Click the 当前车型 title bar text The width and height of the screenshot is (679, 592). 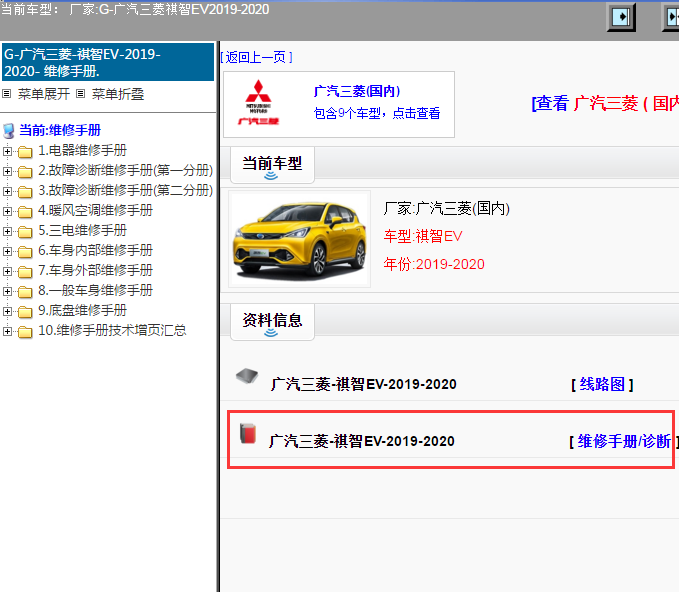pos(135,9)
